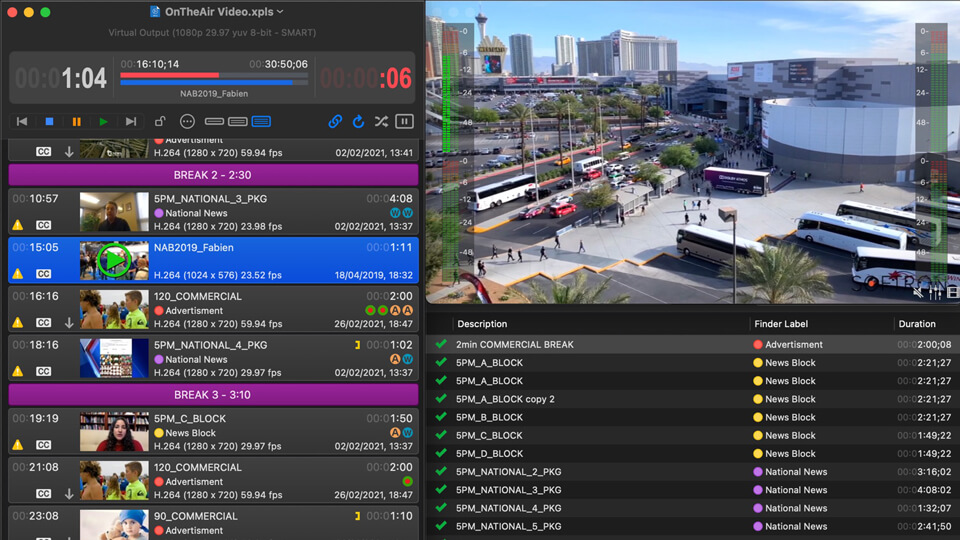Switch to compact single-line row view
This screenshot has width=960, height=540.
pos(214,122)
